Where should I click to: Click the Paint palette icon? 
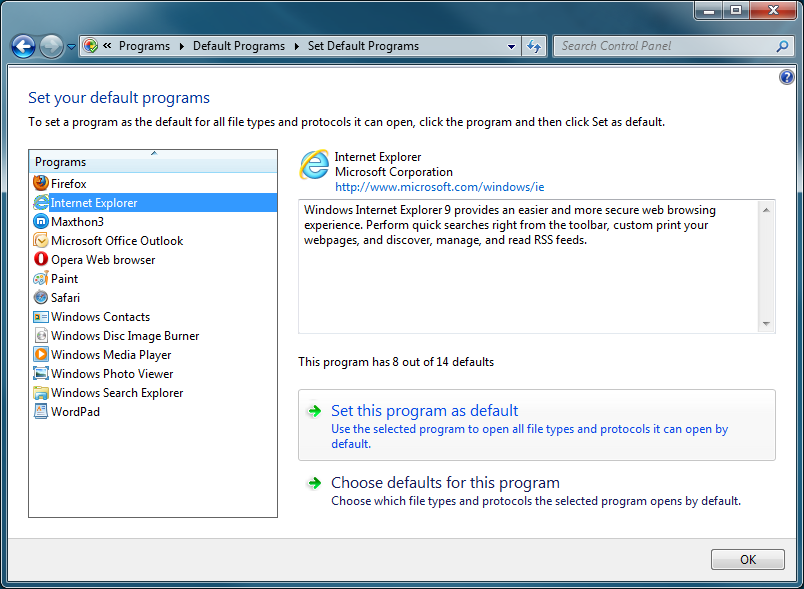pyautogui.click(x=41, y=278)
